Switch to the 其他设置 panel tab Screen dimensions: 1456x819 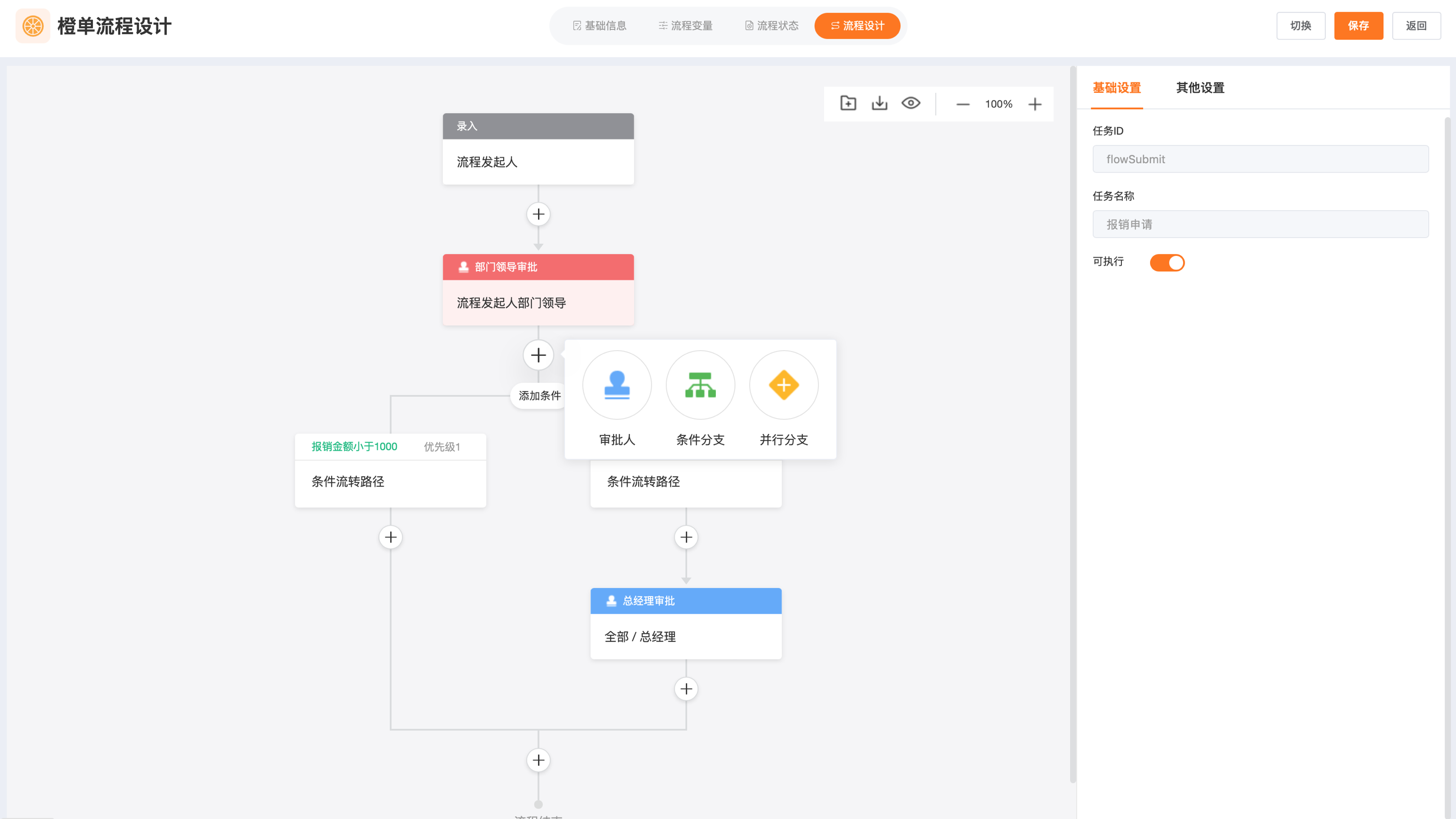1200,88
